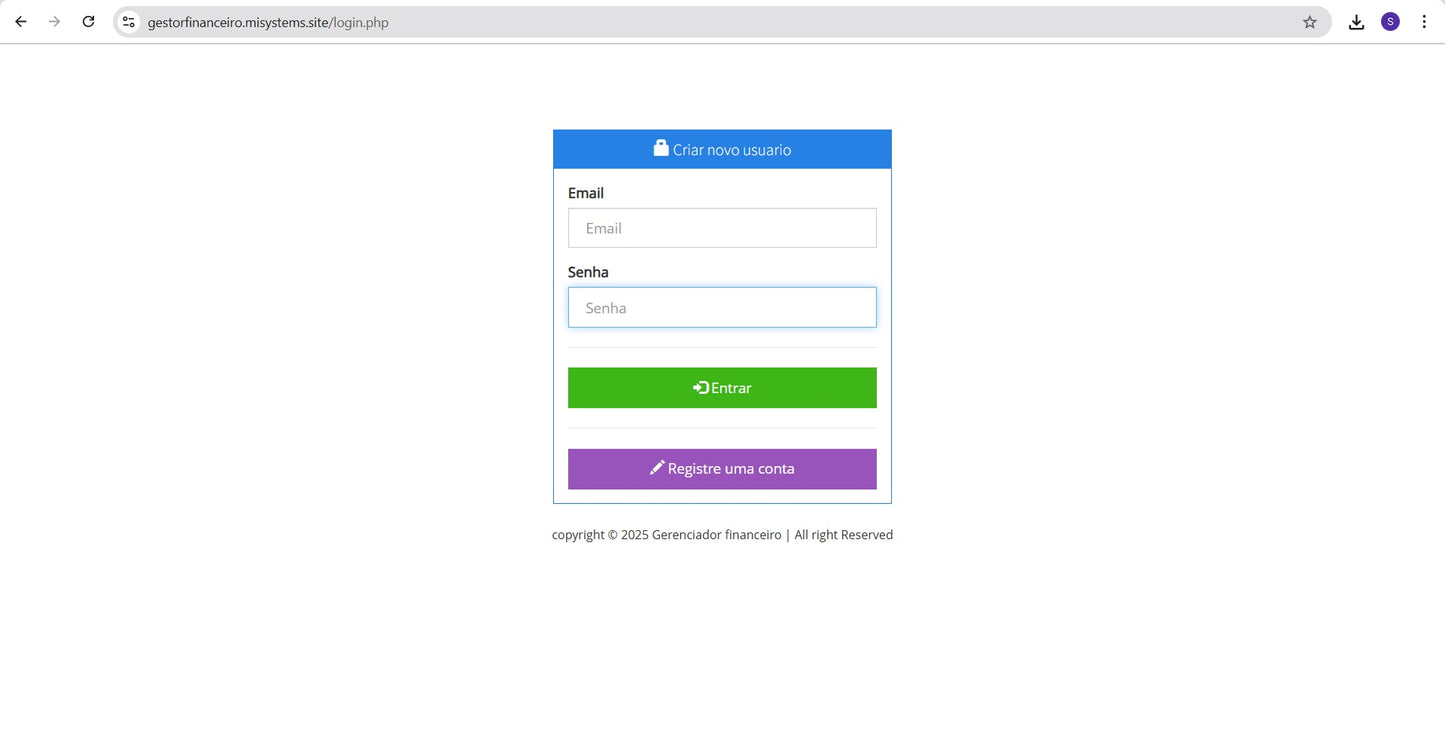Viewport: 1445px width, 738px height.
Task: Click the padlock icon on the blue header
Action: click(660, 147)
